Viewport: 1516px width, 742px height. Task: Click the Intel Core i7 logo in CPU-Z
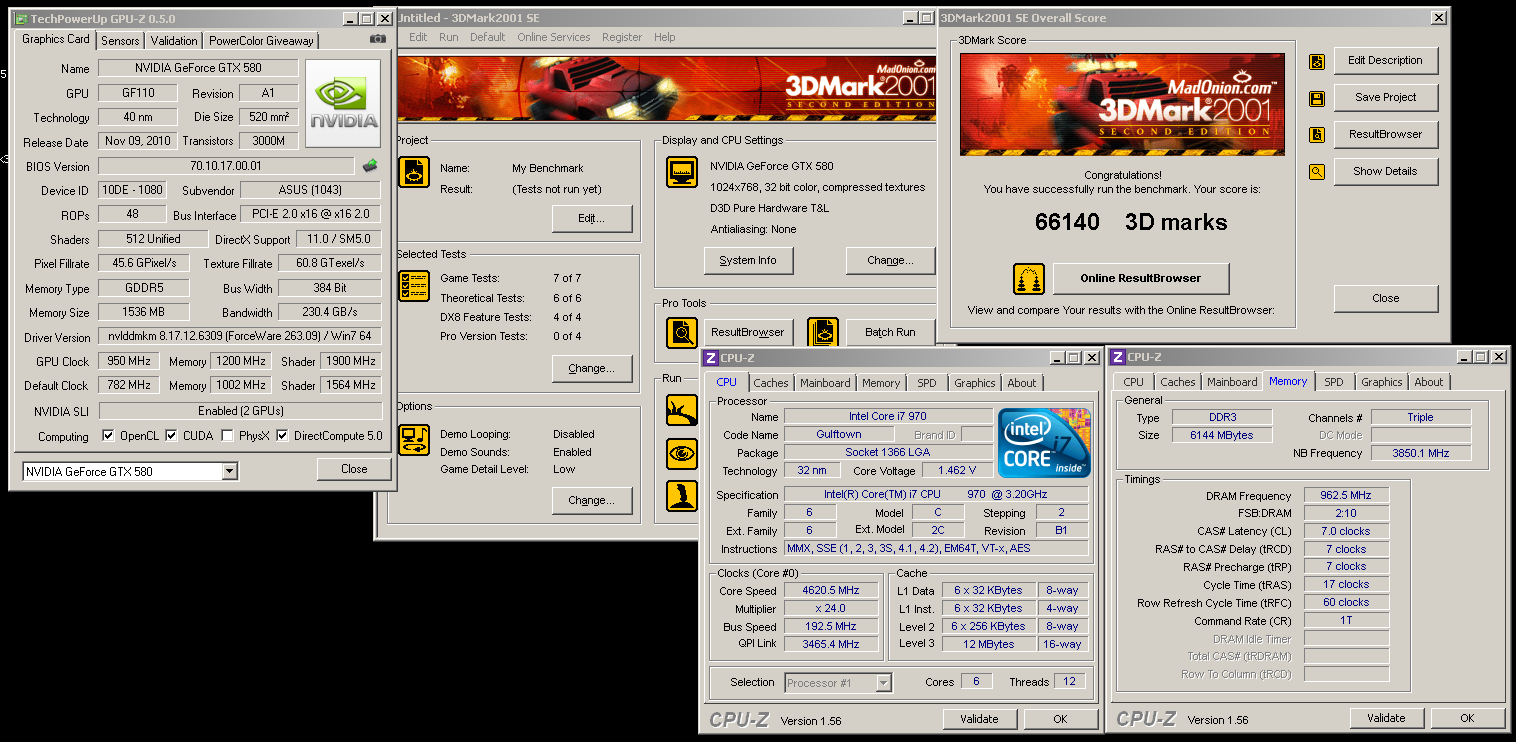pyautogui.click(x=1044, y=442)
